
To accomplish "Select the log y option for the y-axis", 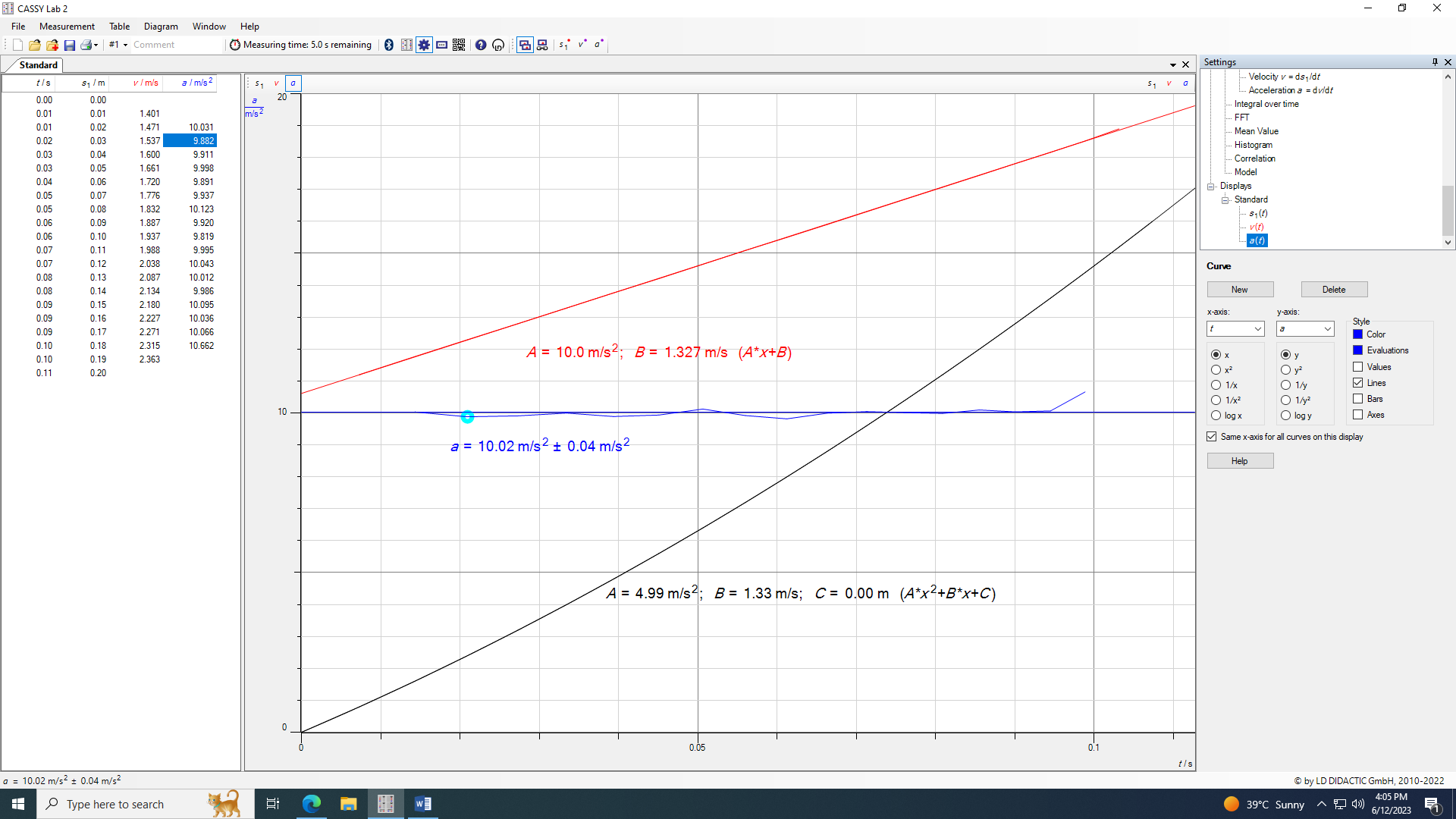I will pos(1286,416).
